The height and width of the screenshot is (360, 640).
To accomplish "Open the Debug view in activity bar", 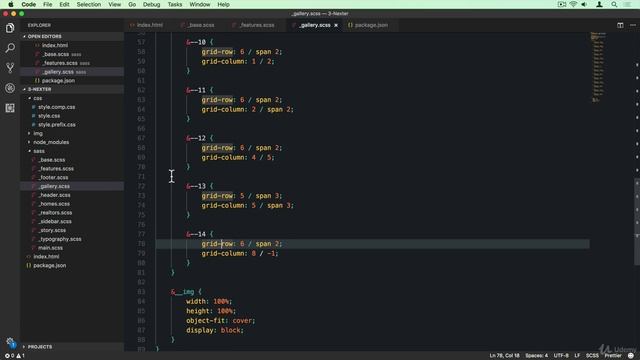I will [x=10, y=88].
